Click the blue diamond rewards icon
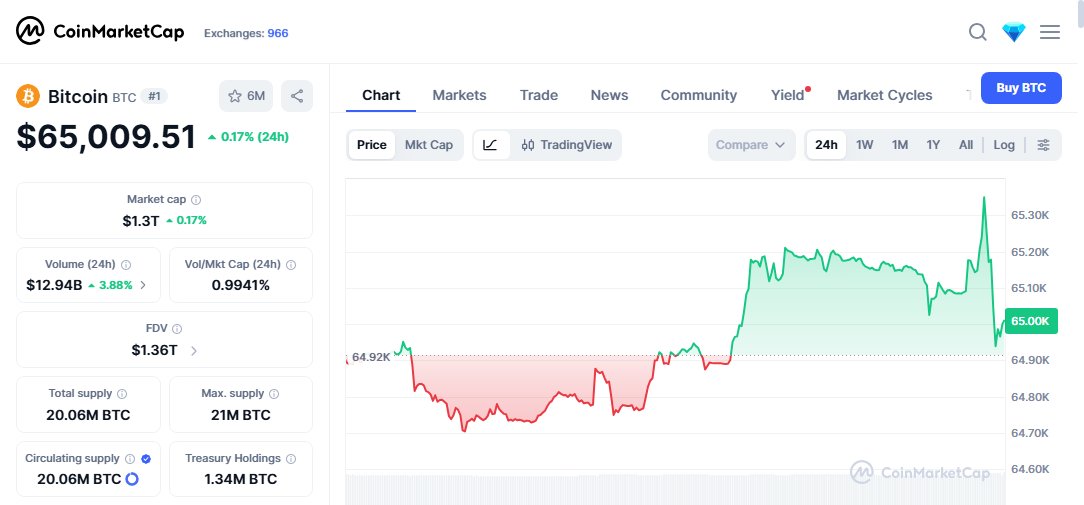 tap(1013, 32)
